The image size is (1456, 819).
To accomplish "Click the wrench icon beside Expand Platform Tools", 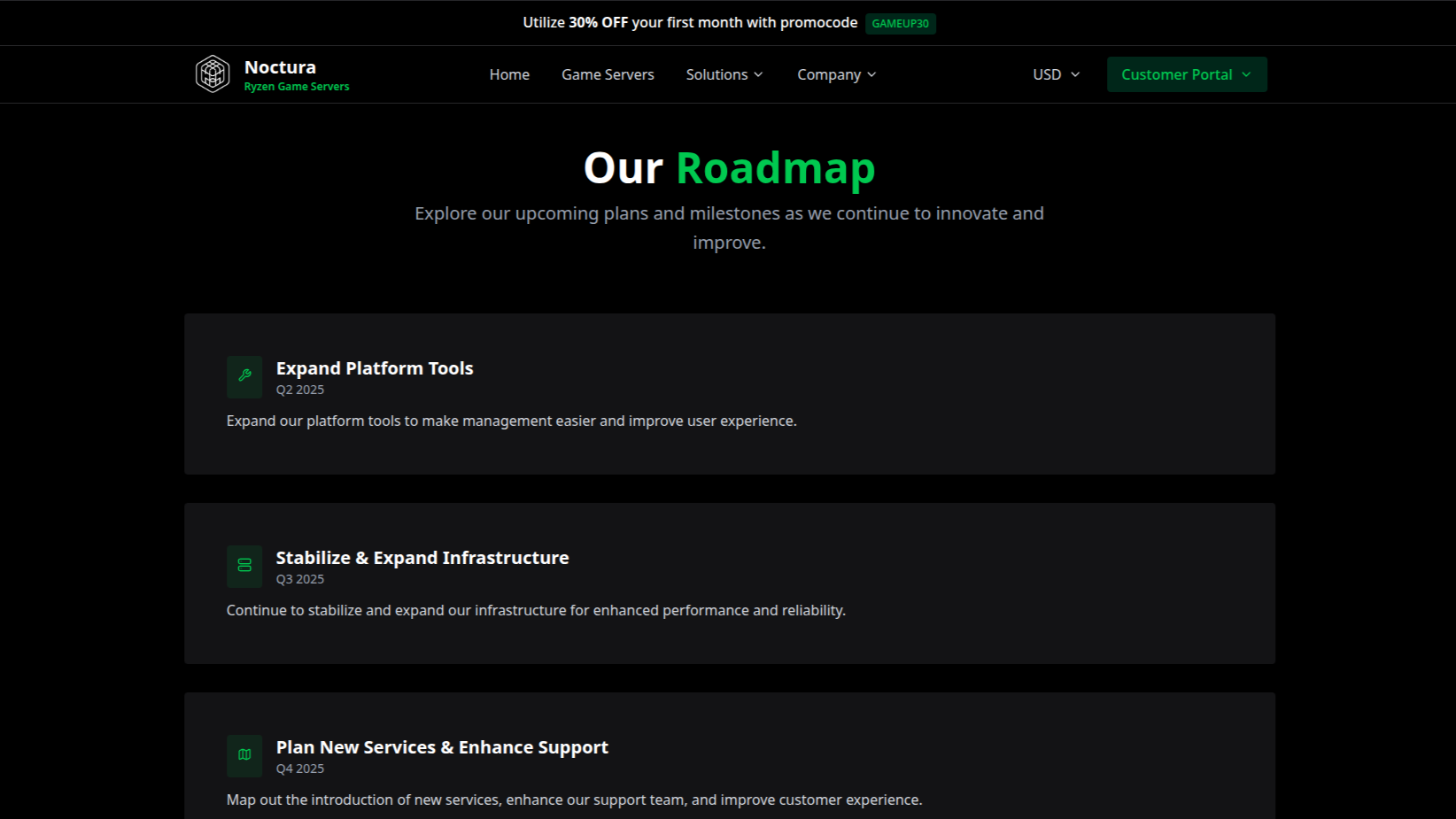I will coord(244,376).
